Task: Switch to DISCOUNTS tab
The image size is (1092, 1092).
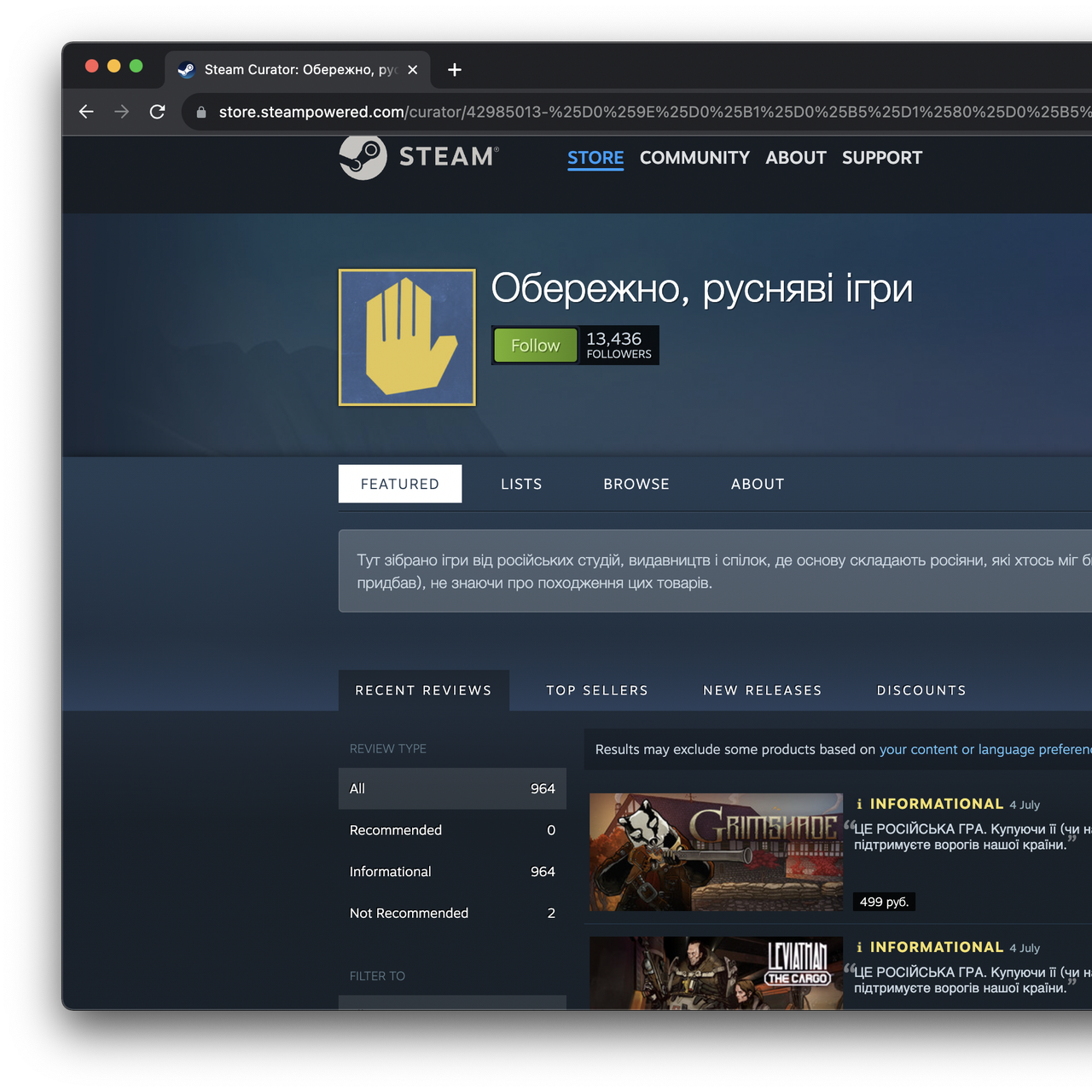Action: [921, 690]
